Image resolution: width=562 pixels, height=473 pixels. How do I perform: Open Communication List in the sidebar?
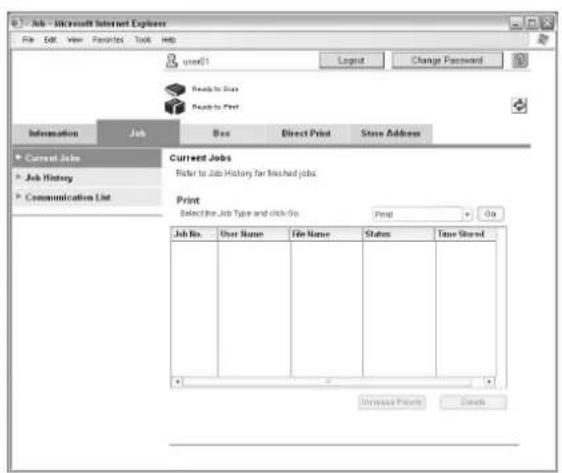87,197
